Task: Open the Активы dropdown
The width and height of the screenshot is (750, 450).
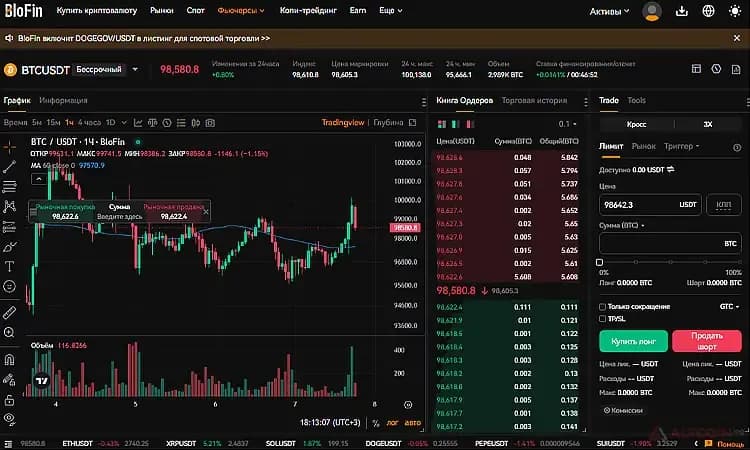Action: [609, 11]
